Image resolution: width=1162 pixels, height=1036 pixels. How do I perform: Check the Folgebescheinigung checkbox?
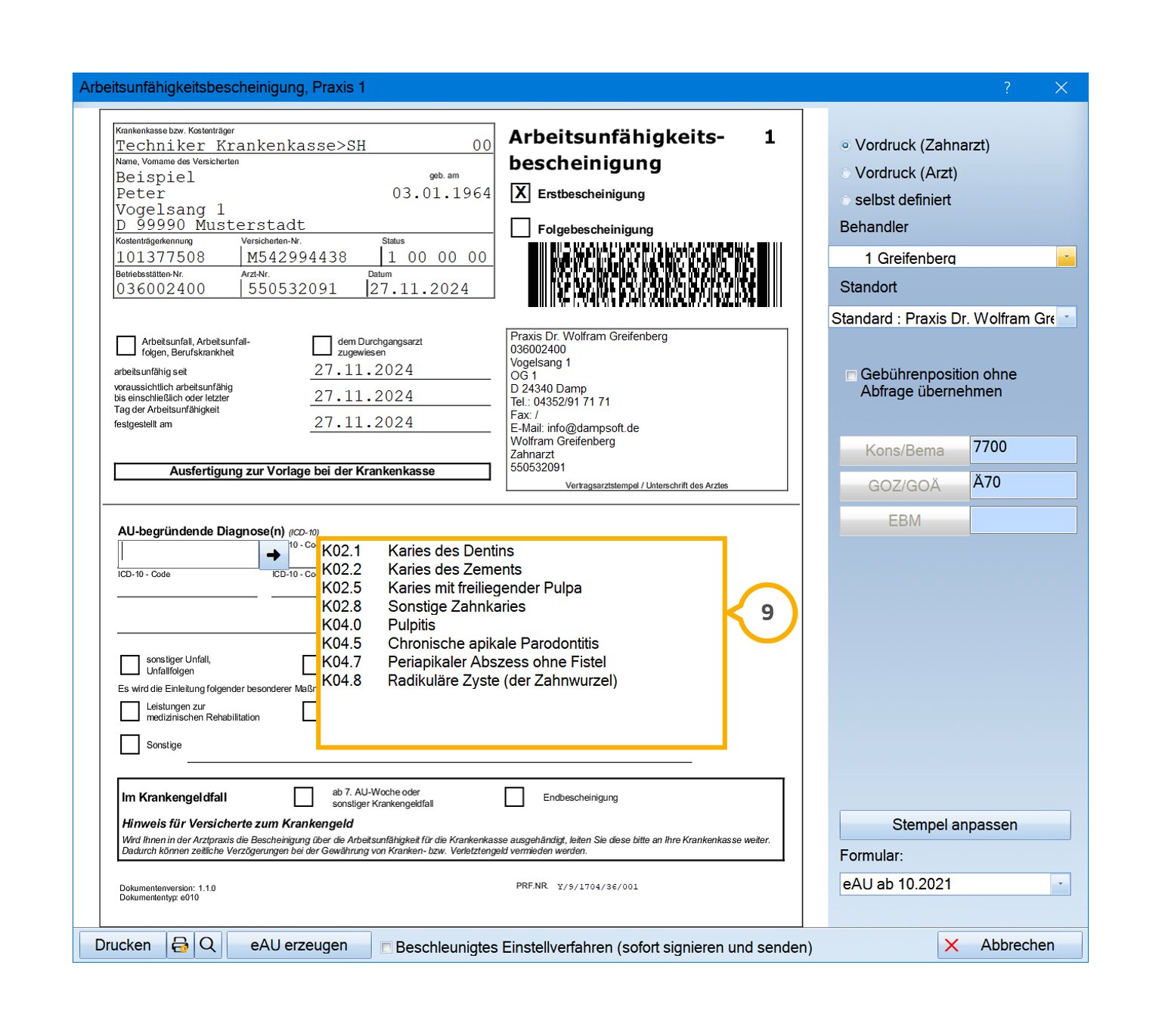[x=520, y=228]
